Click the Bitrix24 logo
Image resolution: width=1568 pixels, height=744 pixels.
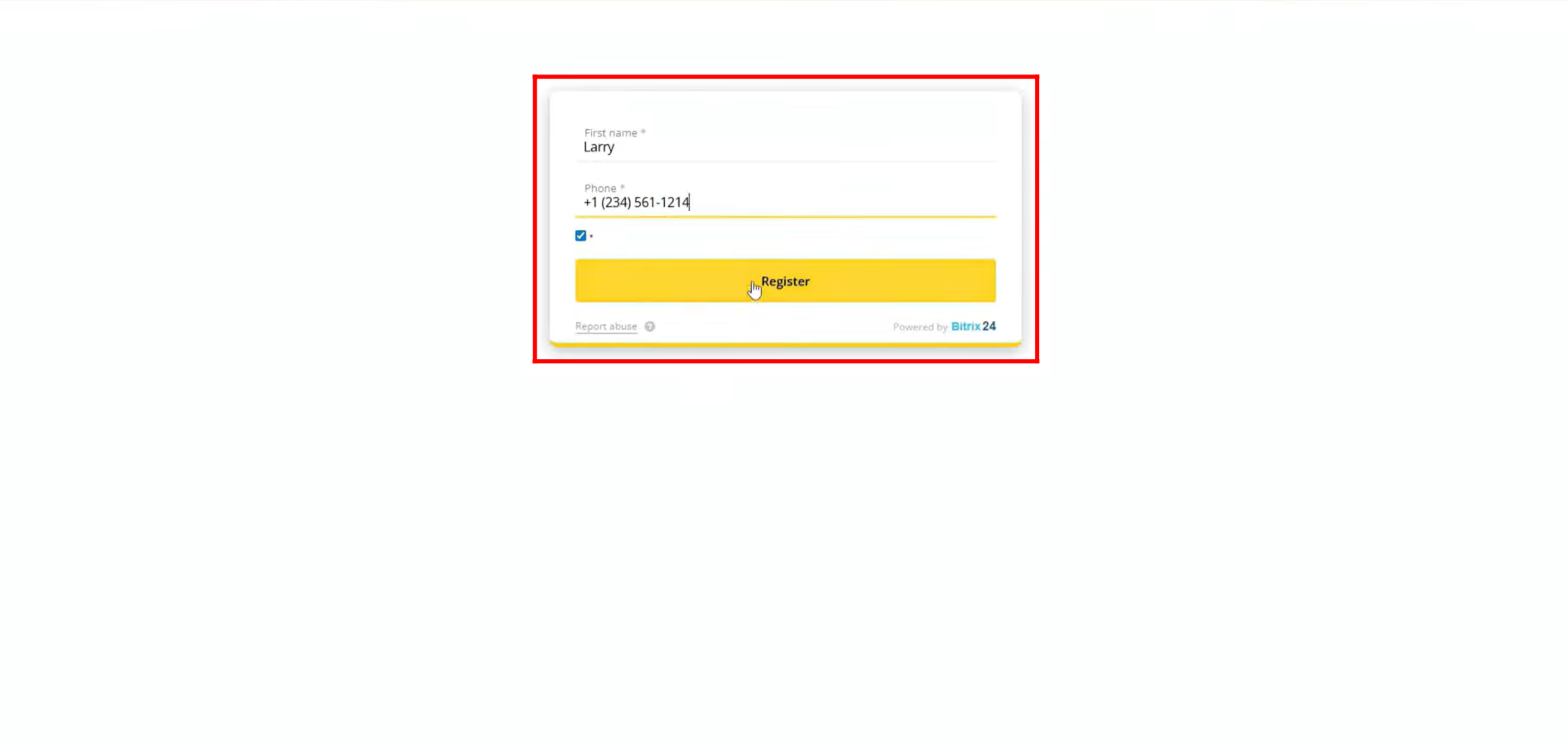(974, 326)
